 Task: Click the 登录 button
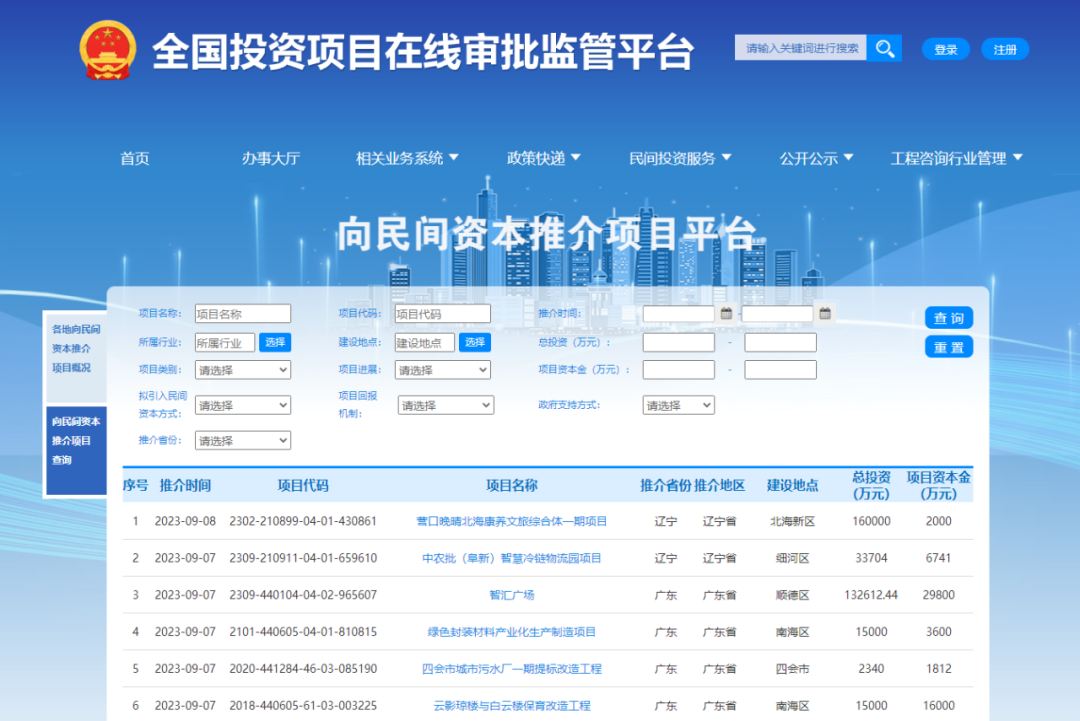pyautogui.click(x=945, y=49)
